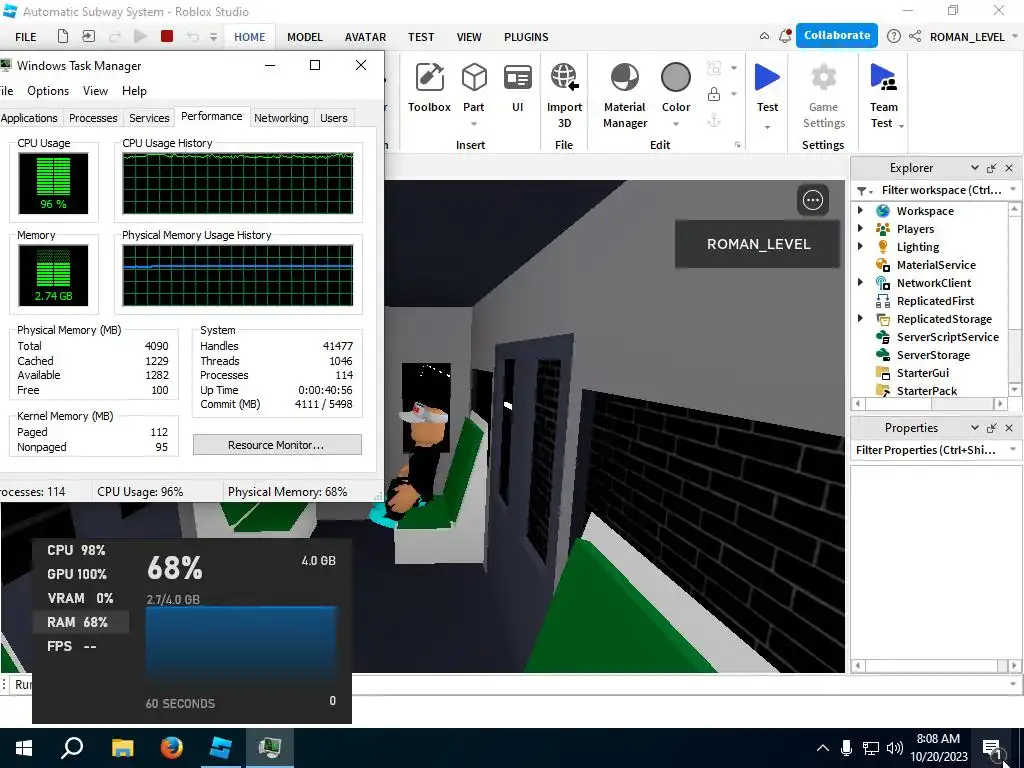
Task: Open Task Manager Options menu
Action: (x=48, y=91)
